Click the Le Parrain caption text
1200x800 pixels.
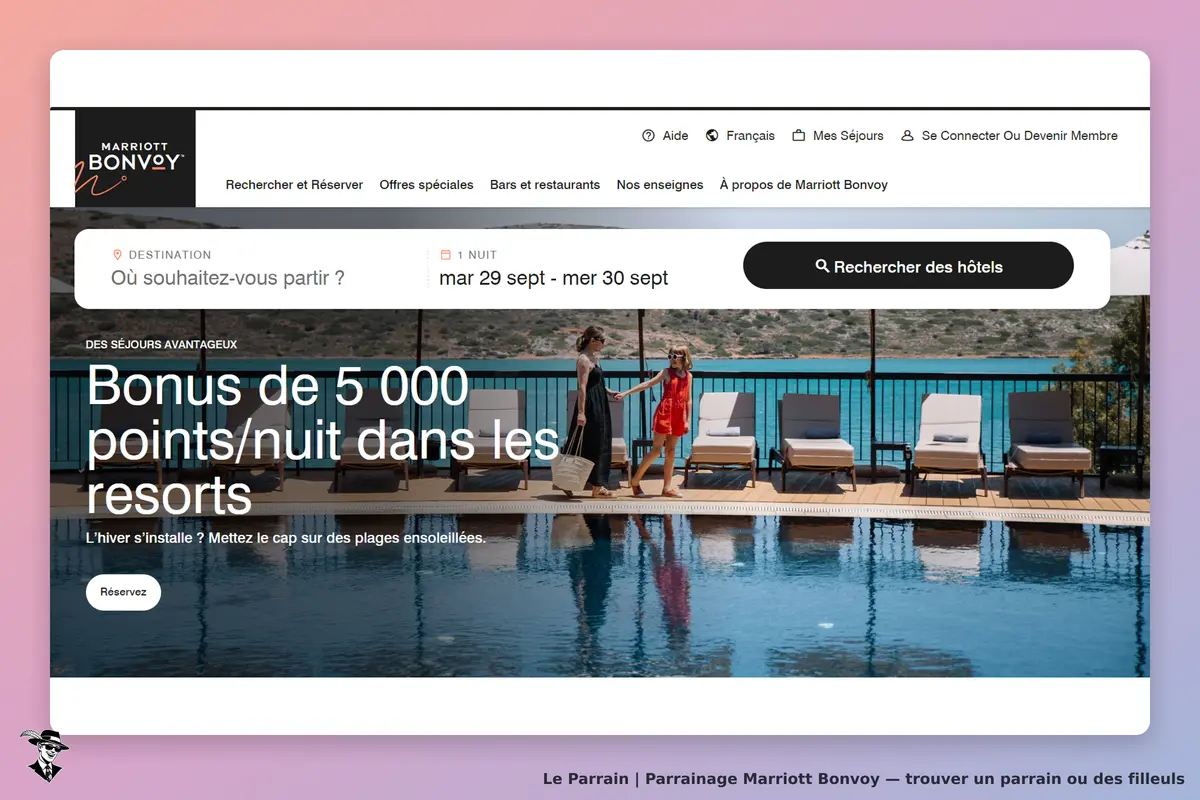864,778
